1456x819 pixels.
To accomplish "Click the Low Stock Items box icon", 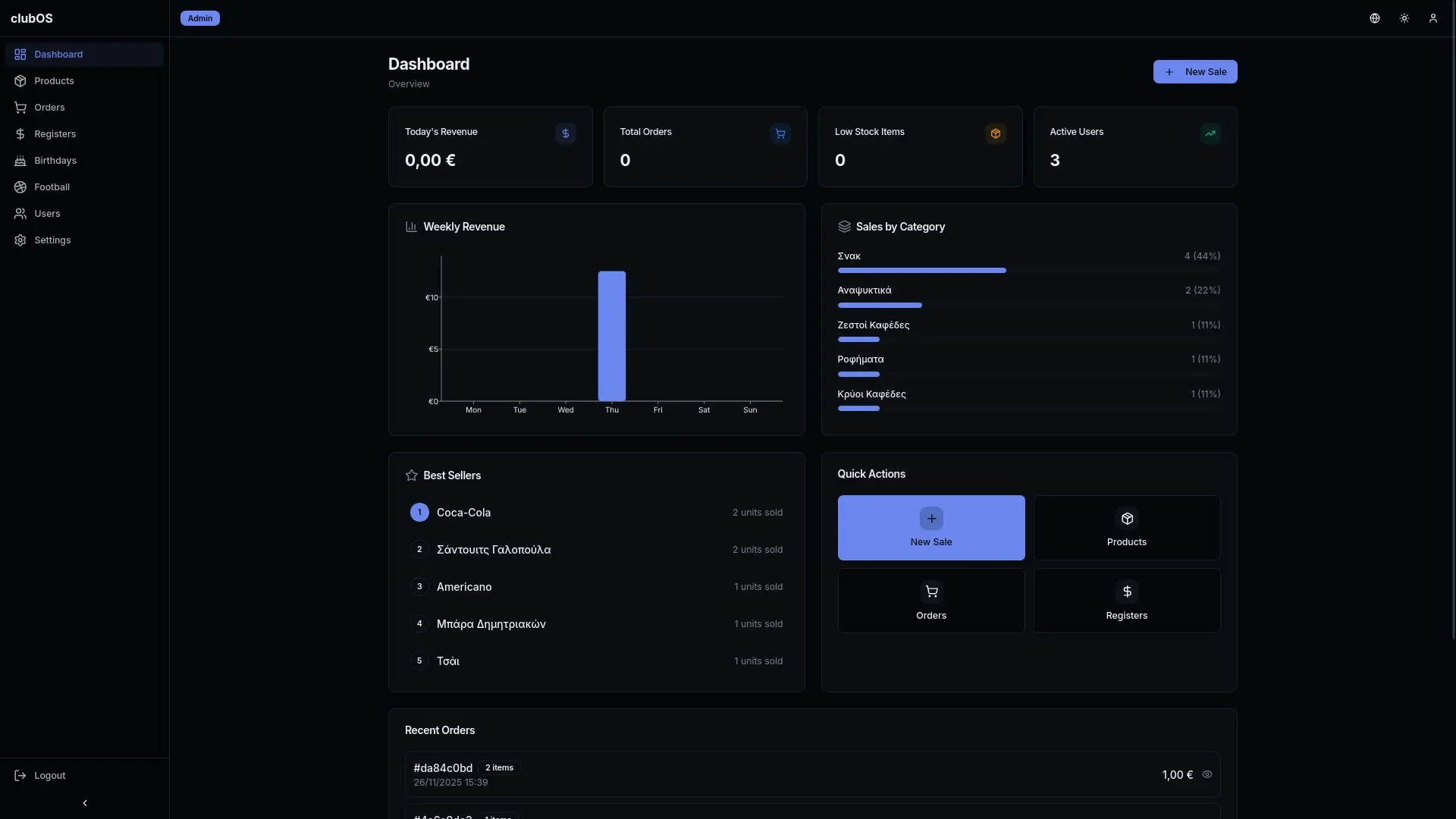I will (x=995, y=133).
